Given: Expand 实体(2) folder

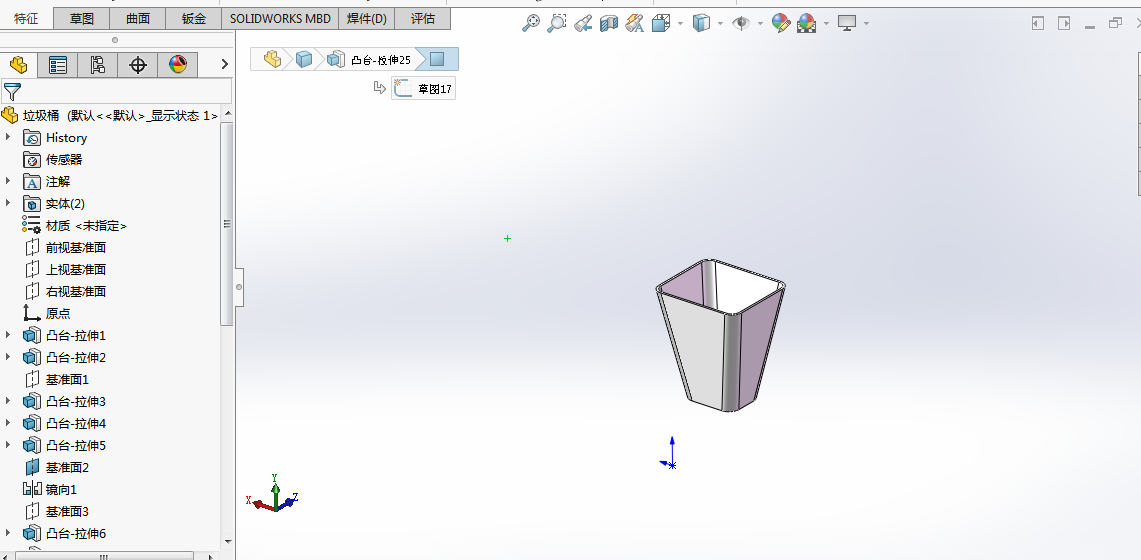Looking at the screenshot, I should tap(8, 203).
